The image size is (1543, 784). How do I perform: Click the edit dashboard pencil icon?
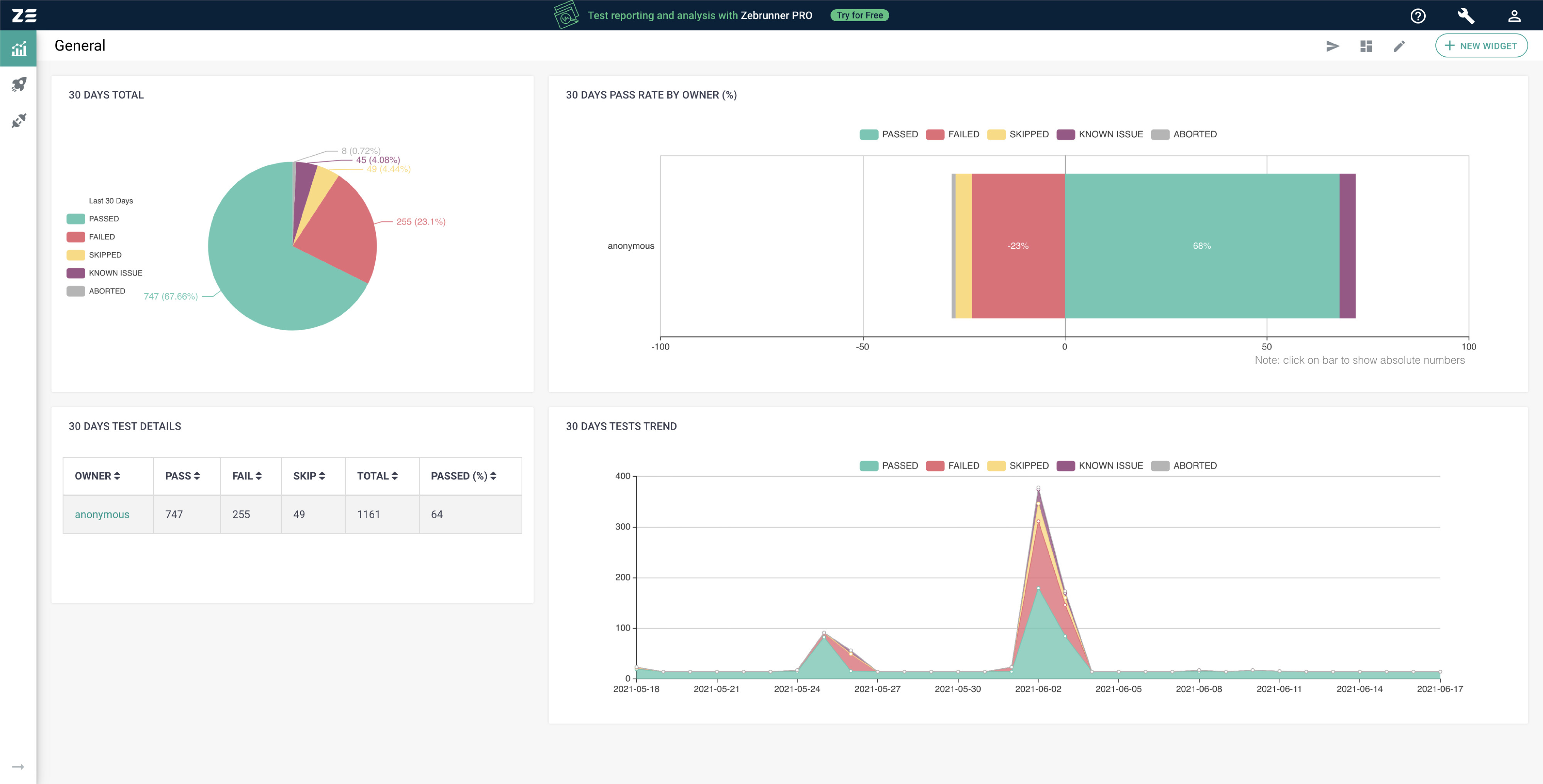pos(1399,46)
